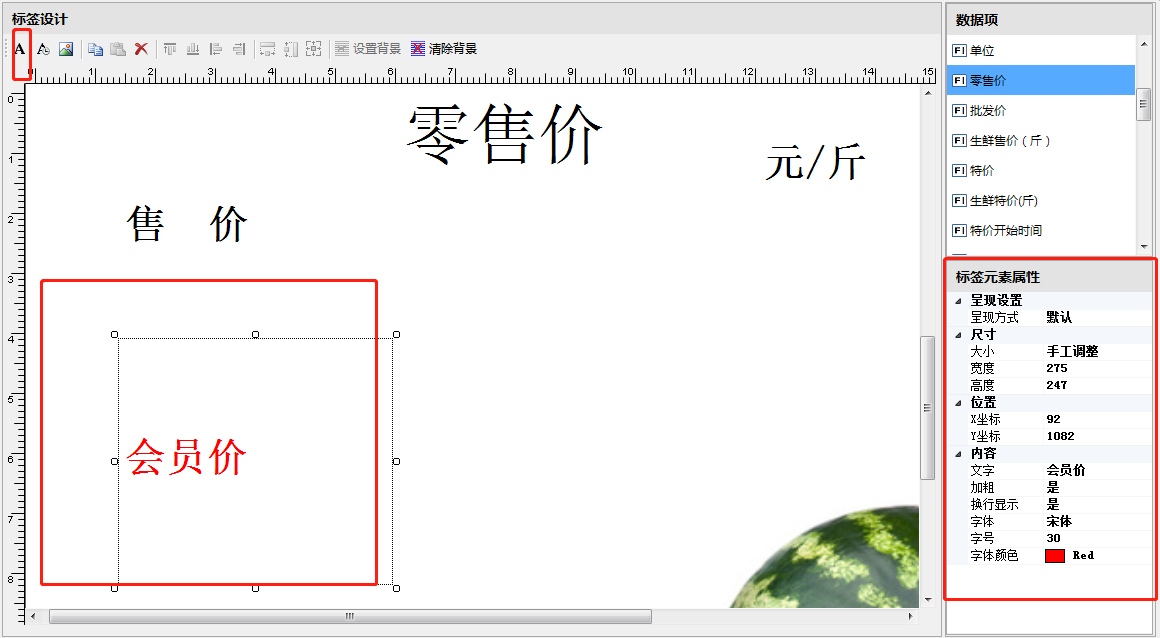This screenshot has width=1160, height=638.
Task: Click the same size icon
Action: point(314,49)
